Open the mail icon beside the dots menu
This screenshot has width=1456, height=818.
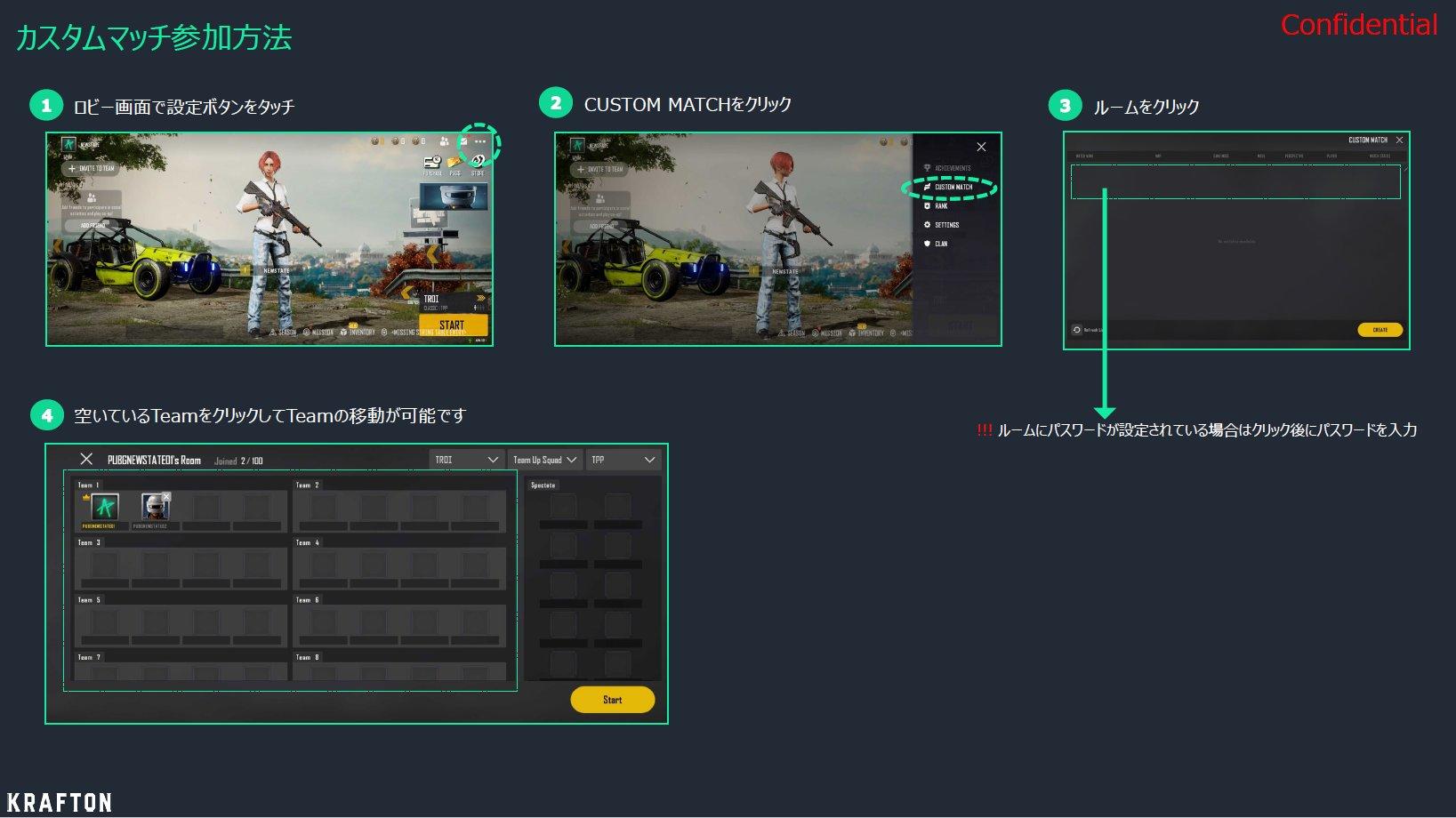click(x=463, y=142)
